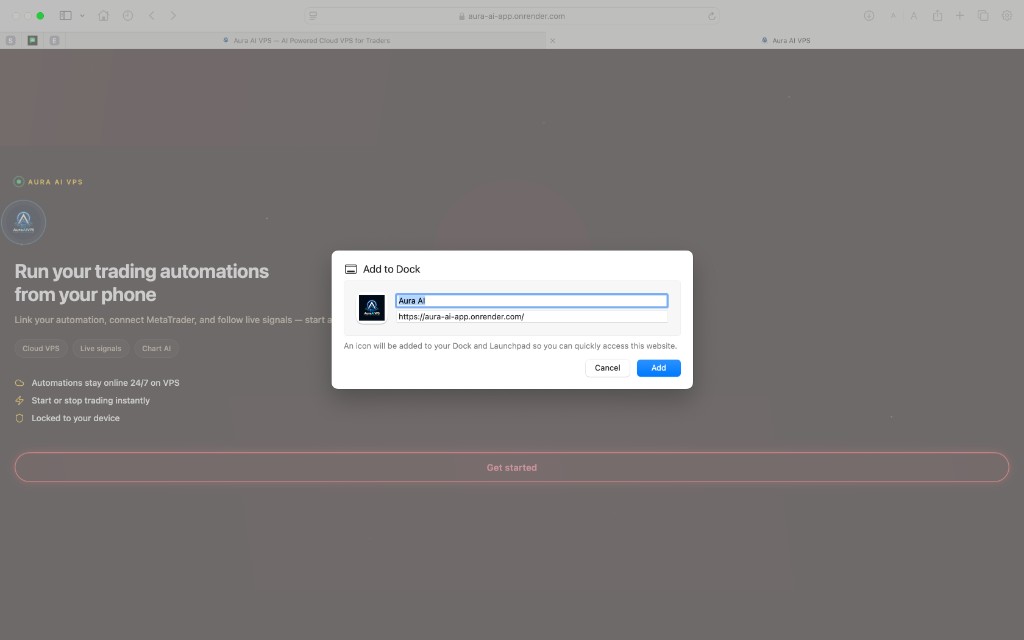Click the round Aura AI VPS logo
The width and height of the screenshot is (1024, 640).
(24, 222)
